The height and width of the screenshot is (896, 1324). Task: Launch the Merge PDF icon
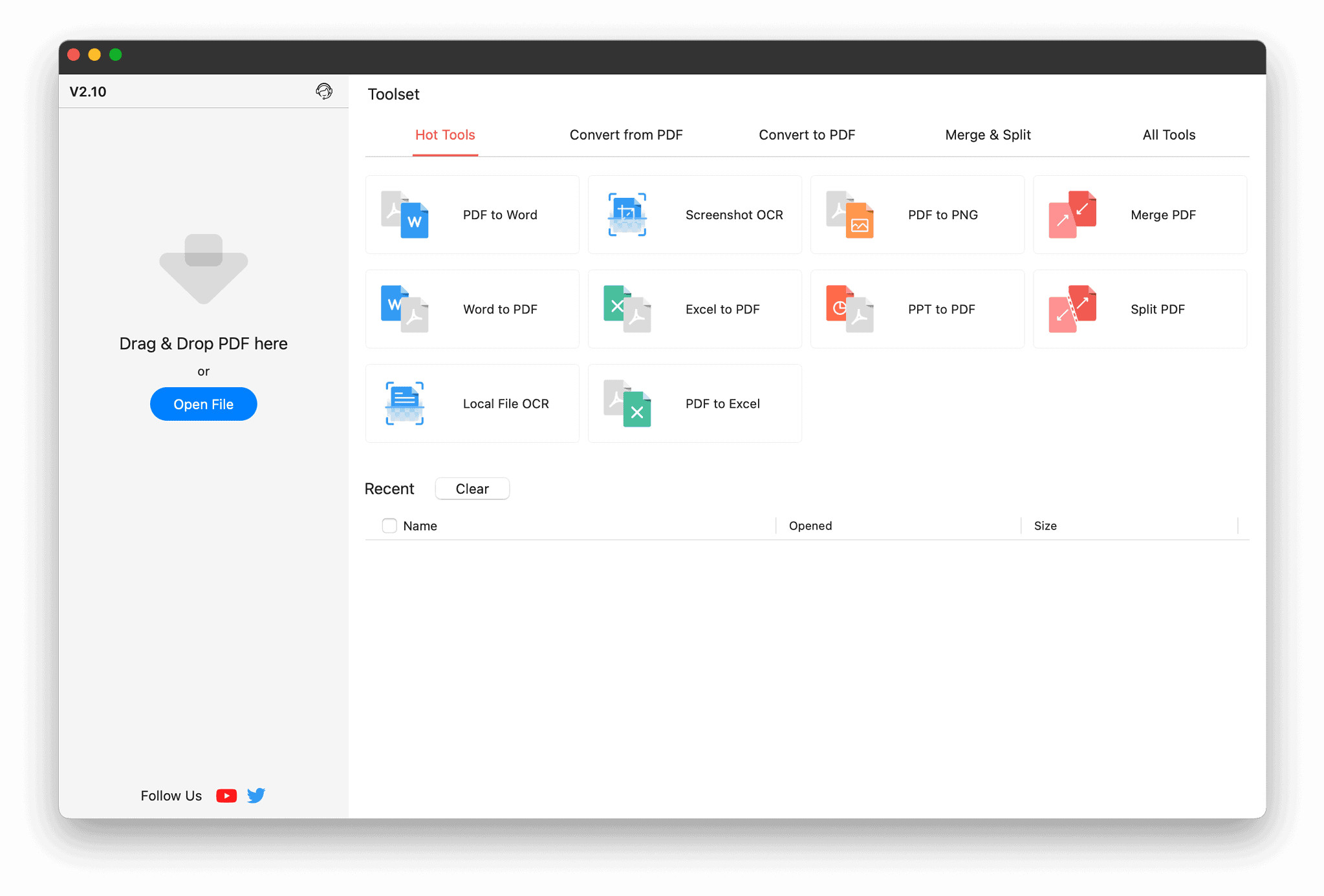click(x=1072, y=215)
